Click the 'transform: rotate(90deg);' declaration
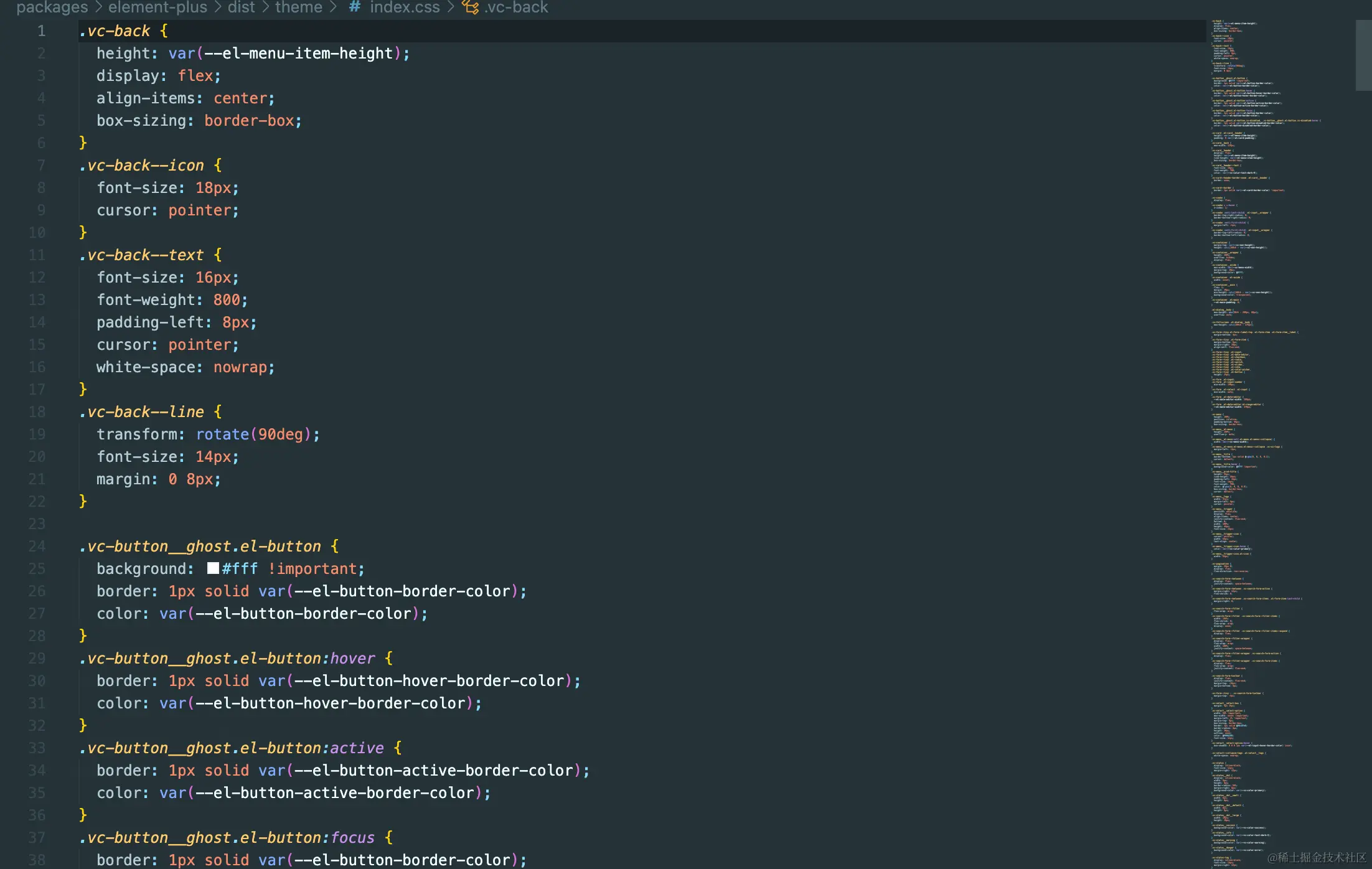 point(209,434)
